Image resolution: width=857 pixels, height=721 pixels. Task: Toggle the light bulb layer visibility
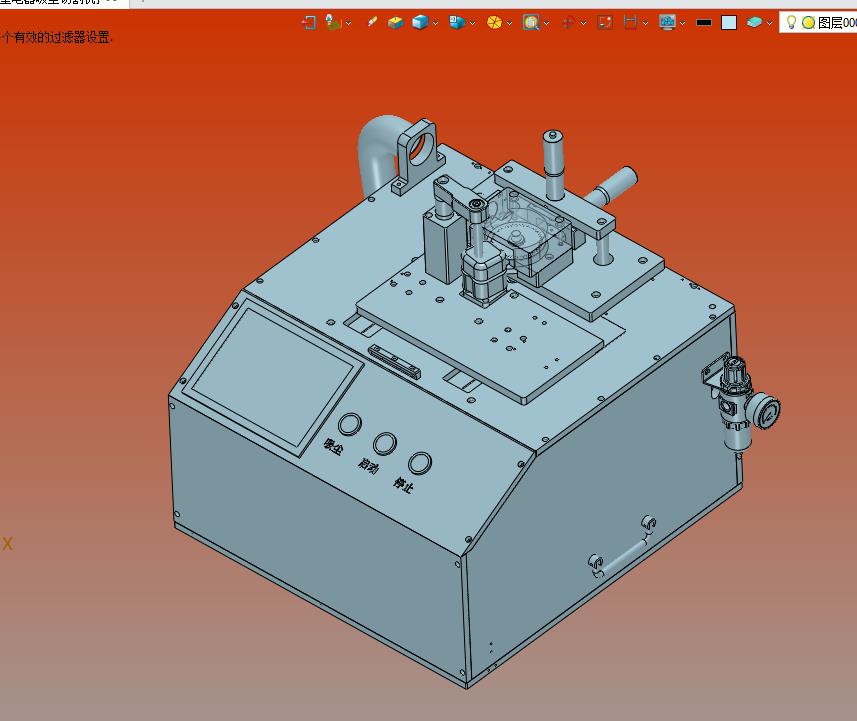pyautogui.click(x=791, y=22)
